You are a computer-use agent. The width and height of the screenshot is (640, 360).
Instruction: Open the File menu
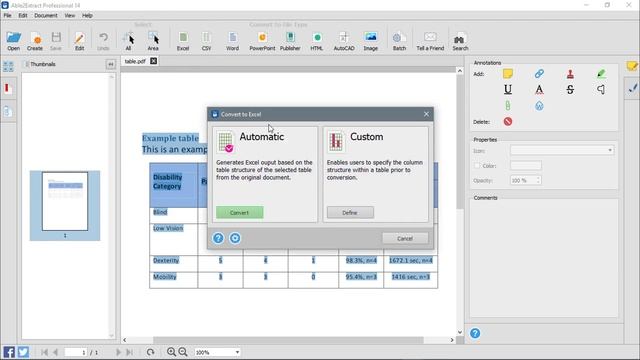point(7,16)
